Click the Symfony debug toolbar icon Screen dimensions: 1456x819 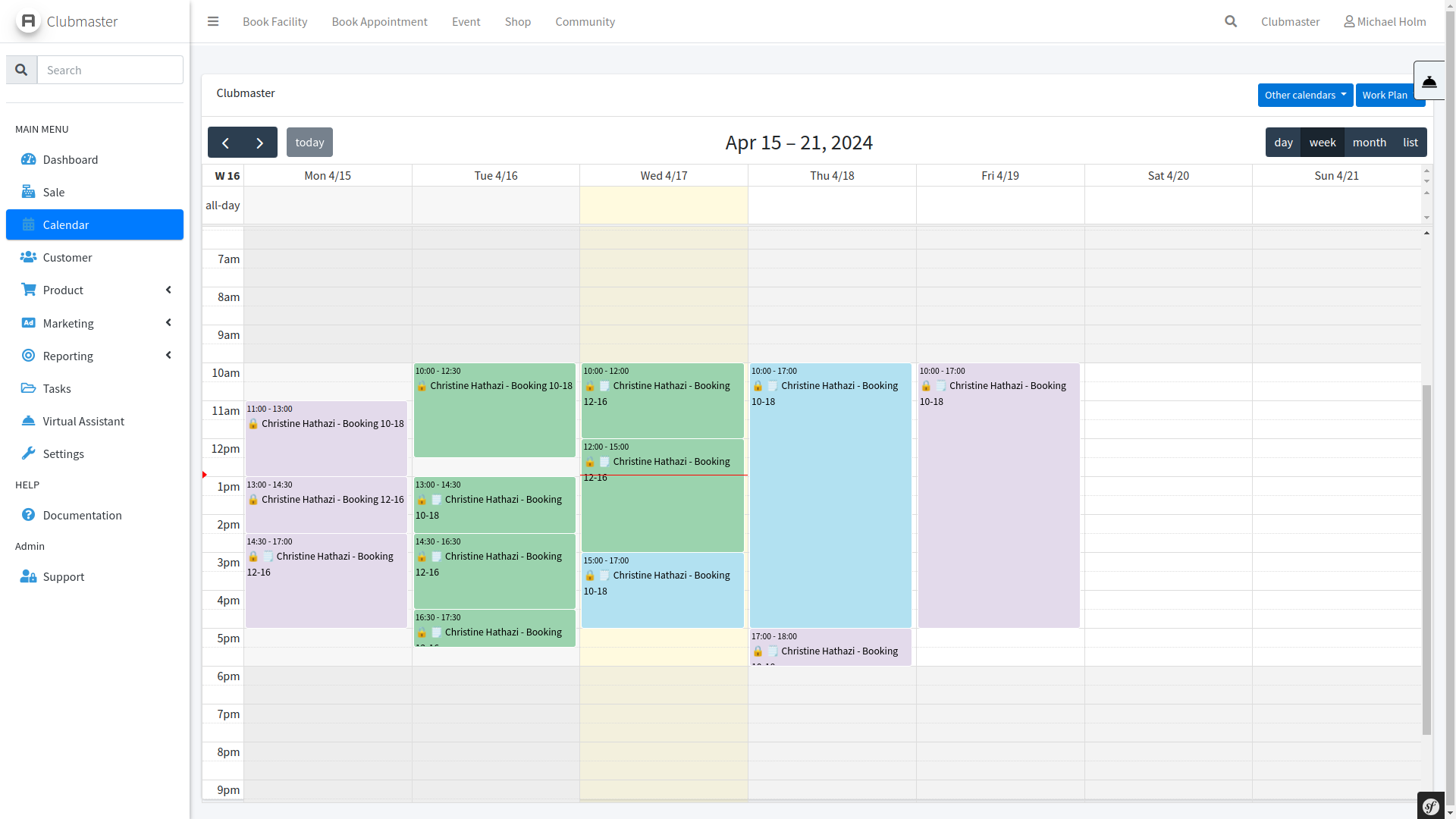click(x=1431, y=806)
